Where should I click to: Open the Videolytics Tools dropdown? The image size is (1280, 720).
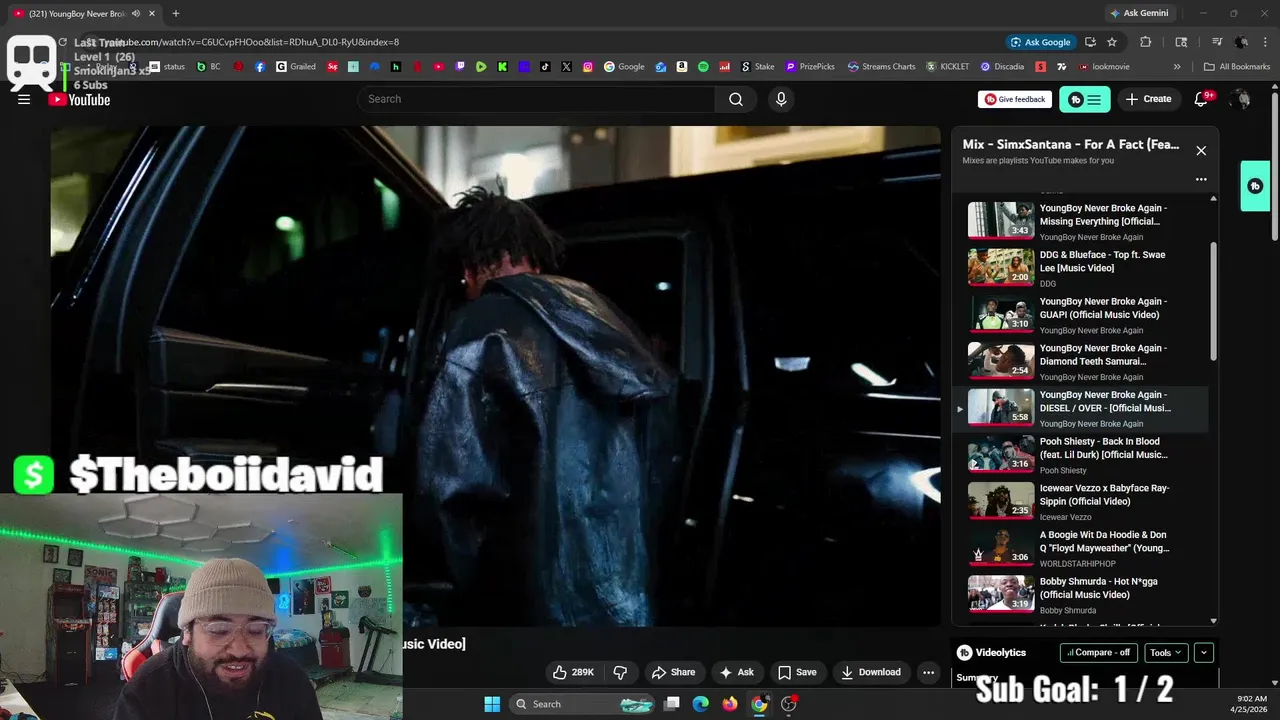pos(1166,652)
